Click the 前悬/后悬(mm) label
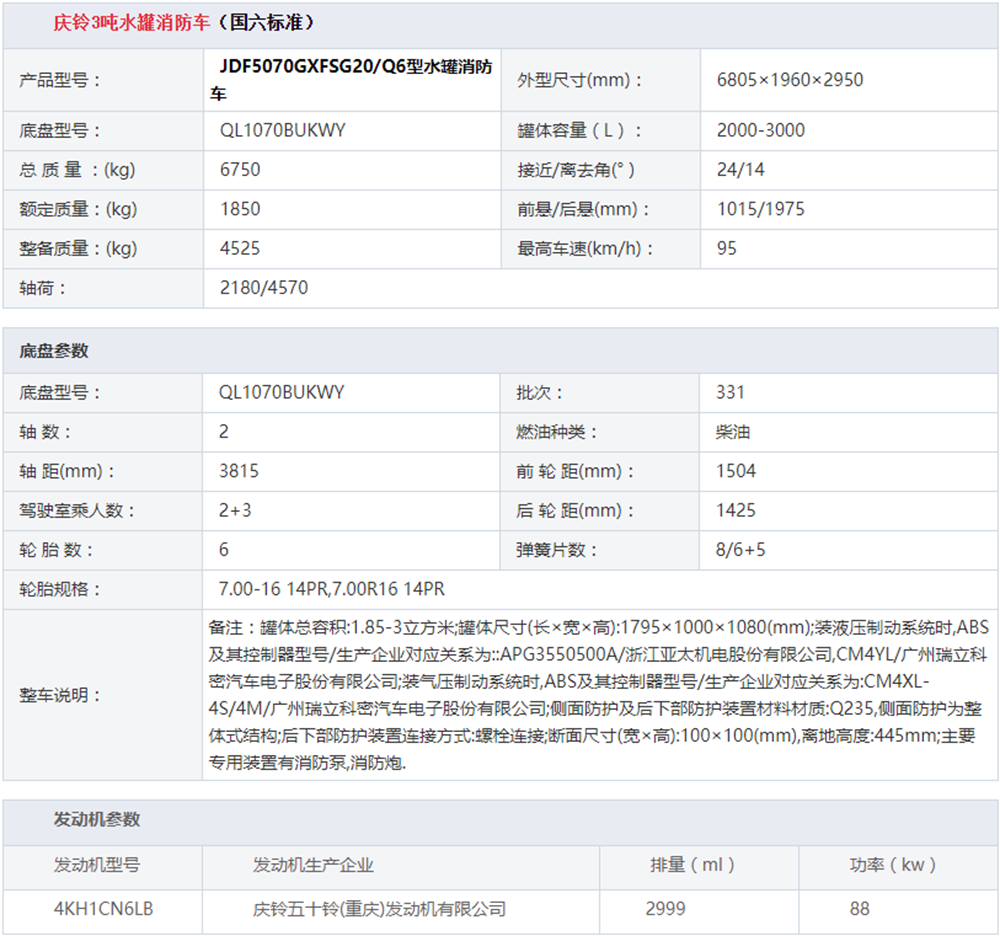This screenshot has height=936, width=1000. [583, 210]
